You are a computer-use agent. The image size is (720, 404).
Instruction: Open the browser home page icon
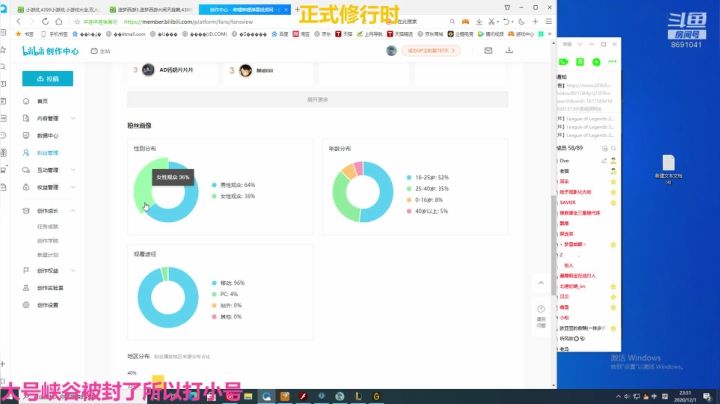click(59, 22)
